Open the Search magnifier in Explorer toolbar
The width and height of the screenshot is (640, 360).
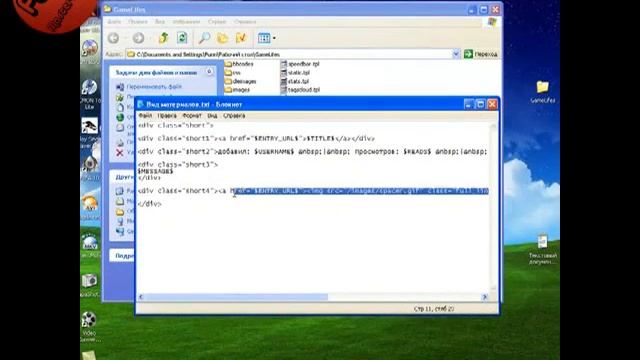click(204, 38)
